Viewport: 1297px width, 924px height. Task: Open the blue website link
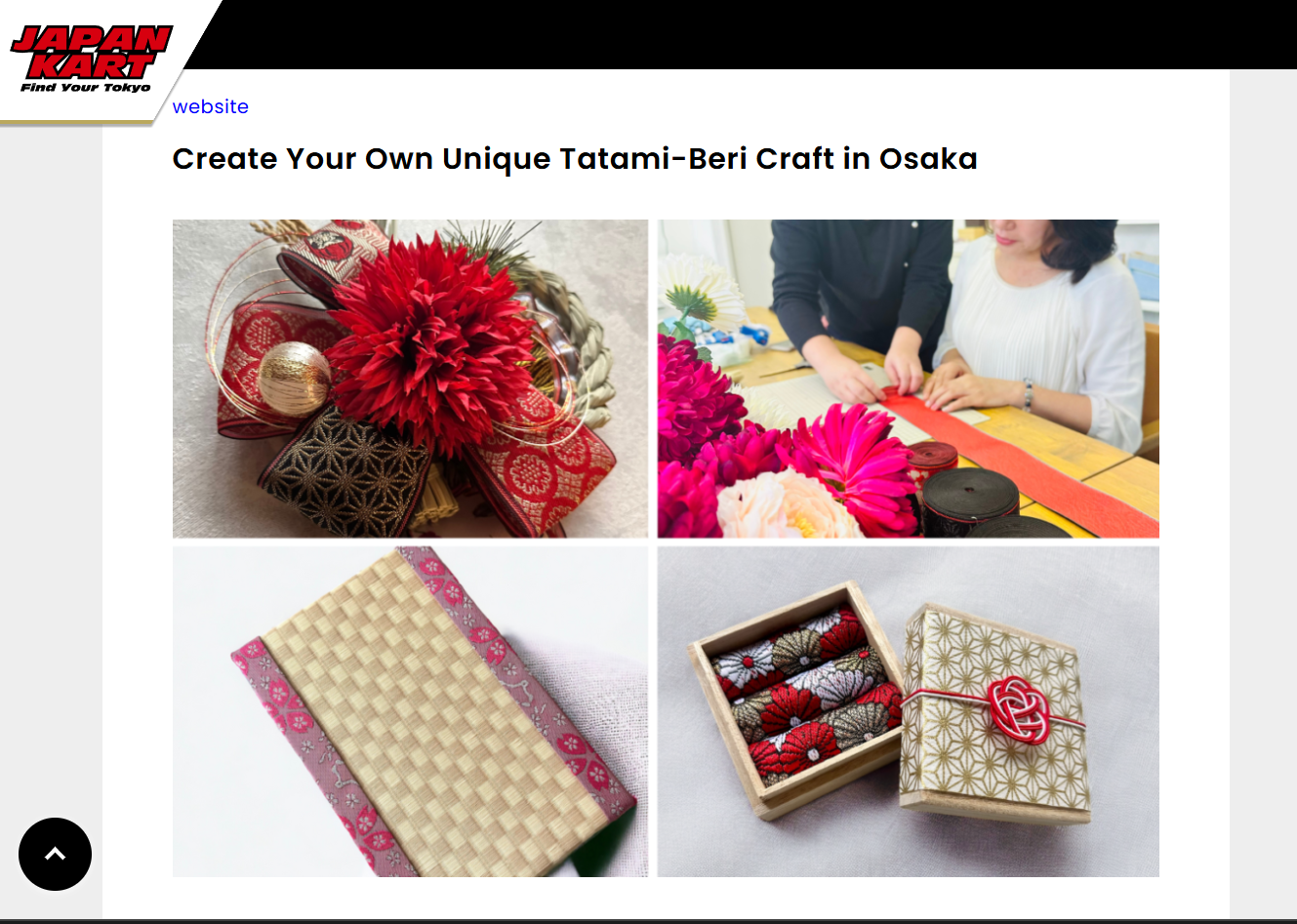[x=210, y=106]
